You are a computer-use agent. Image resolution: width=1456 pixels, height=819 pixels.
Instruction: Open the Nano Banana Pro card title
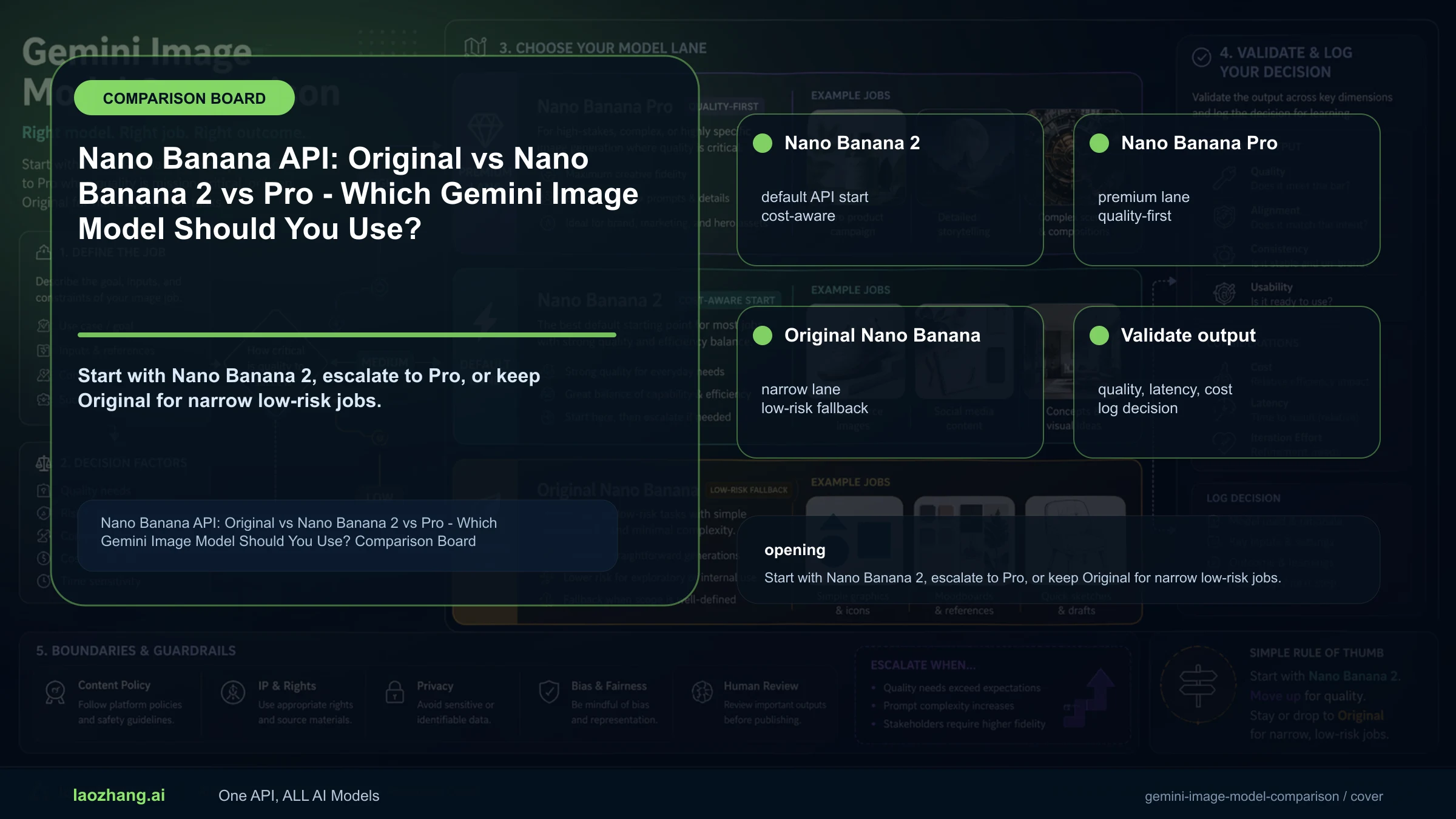(1199, 143)
